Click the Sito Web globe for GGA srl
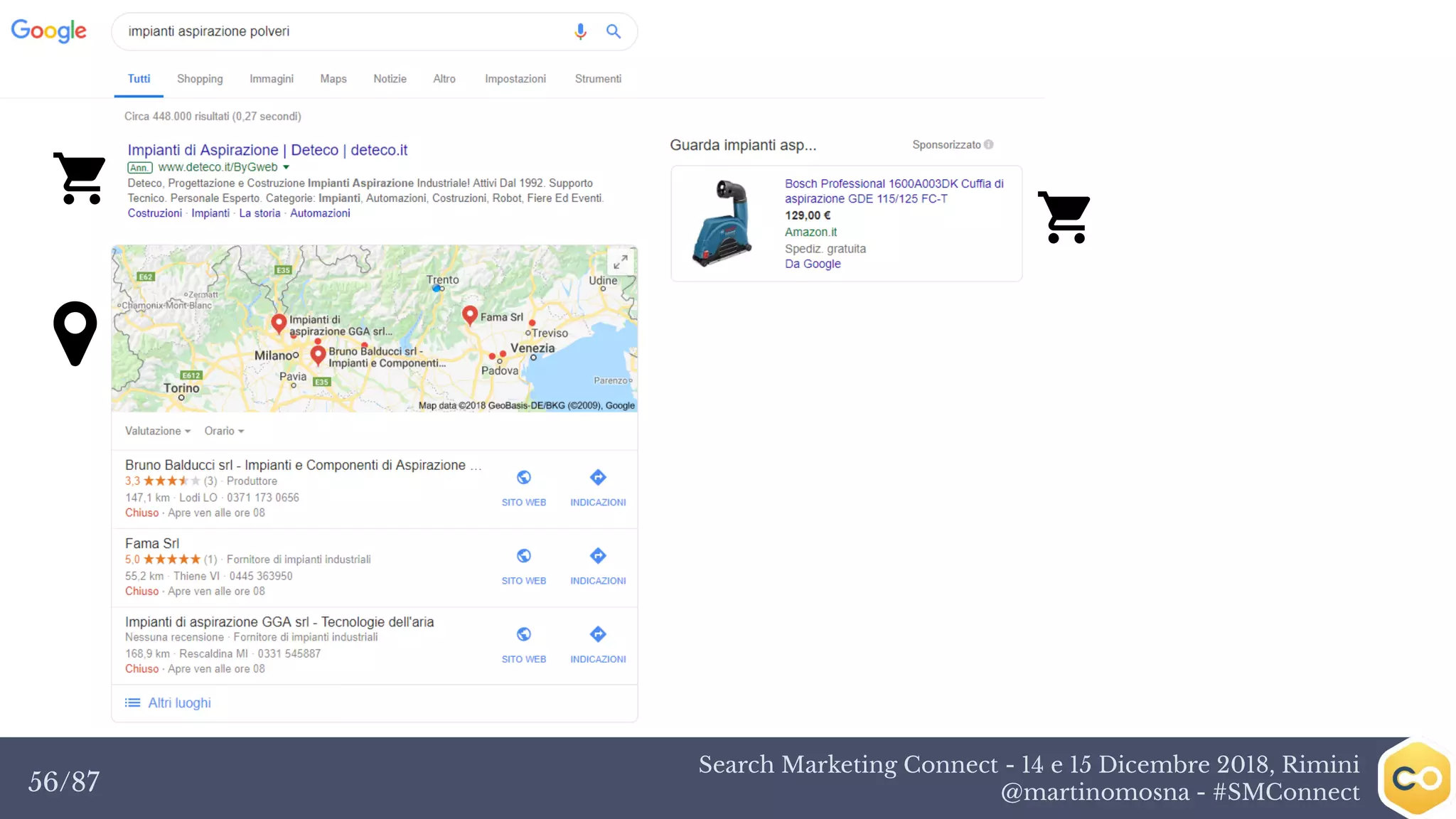The image size is (1456, 819). [x=524, y=633]
